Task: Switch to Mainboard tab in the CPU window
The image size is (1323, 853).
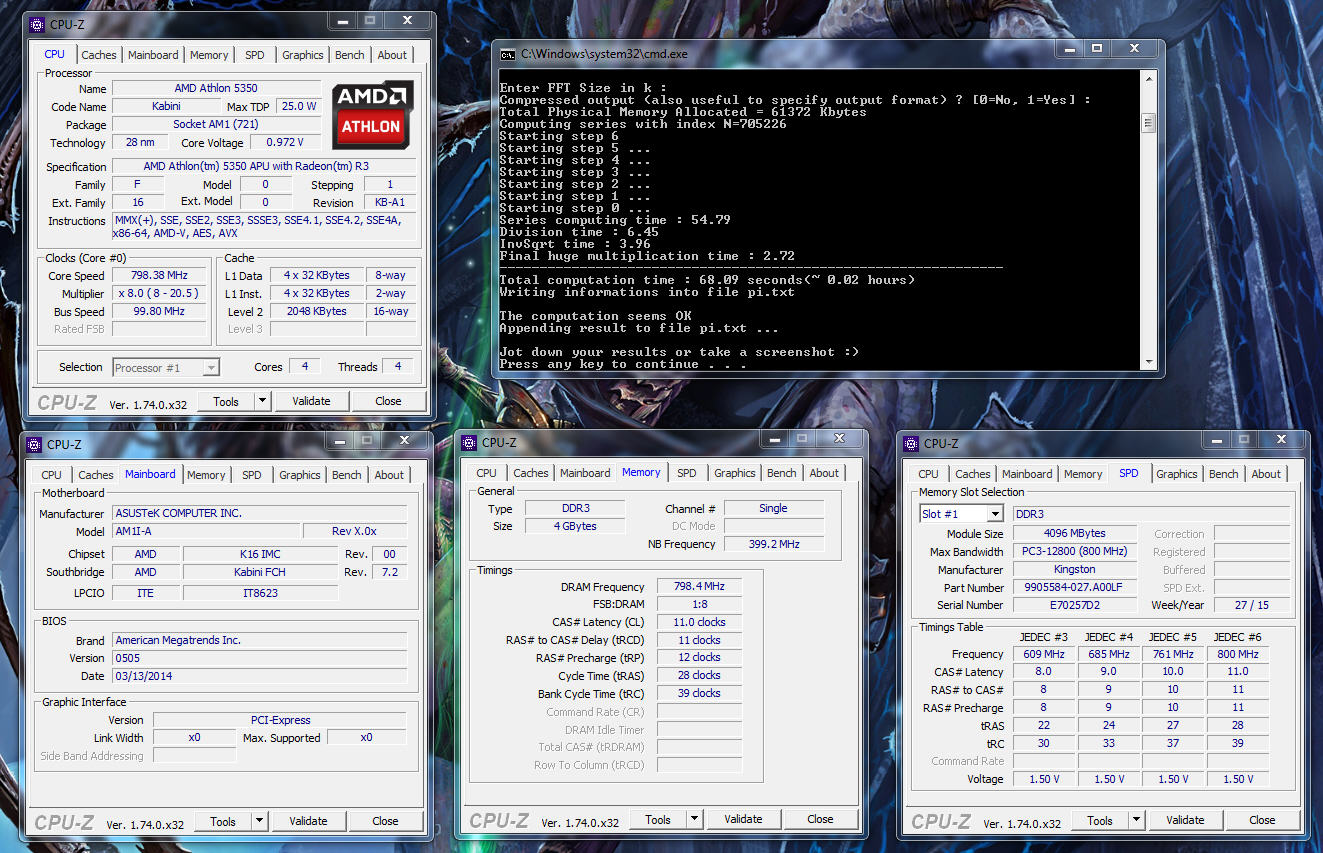Action: (x=153, y=55)
